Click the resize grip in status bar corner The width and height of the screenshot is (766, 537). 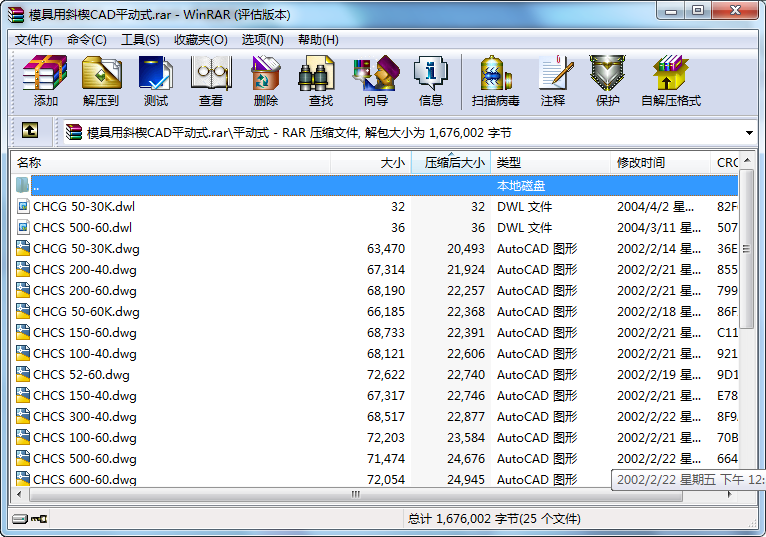tap(752, 523)
